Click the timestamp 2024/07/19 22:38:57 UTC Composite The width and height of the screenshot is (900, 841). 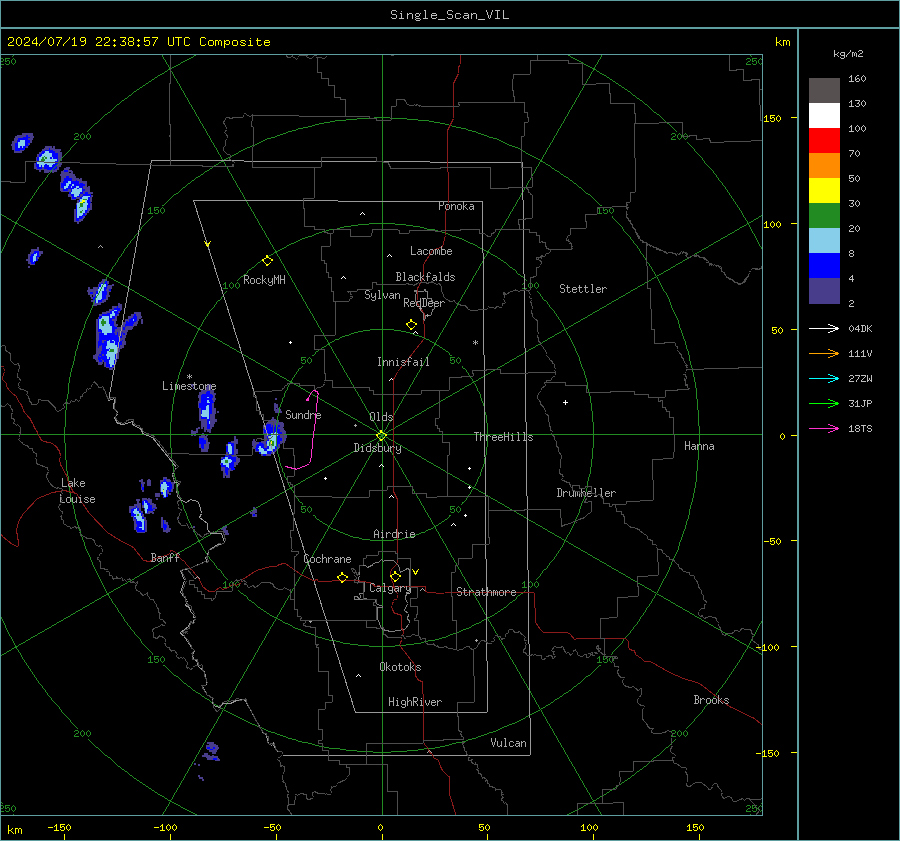(x=138, y=42)
